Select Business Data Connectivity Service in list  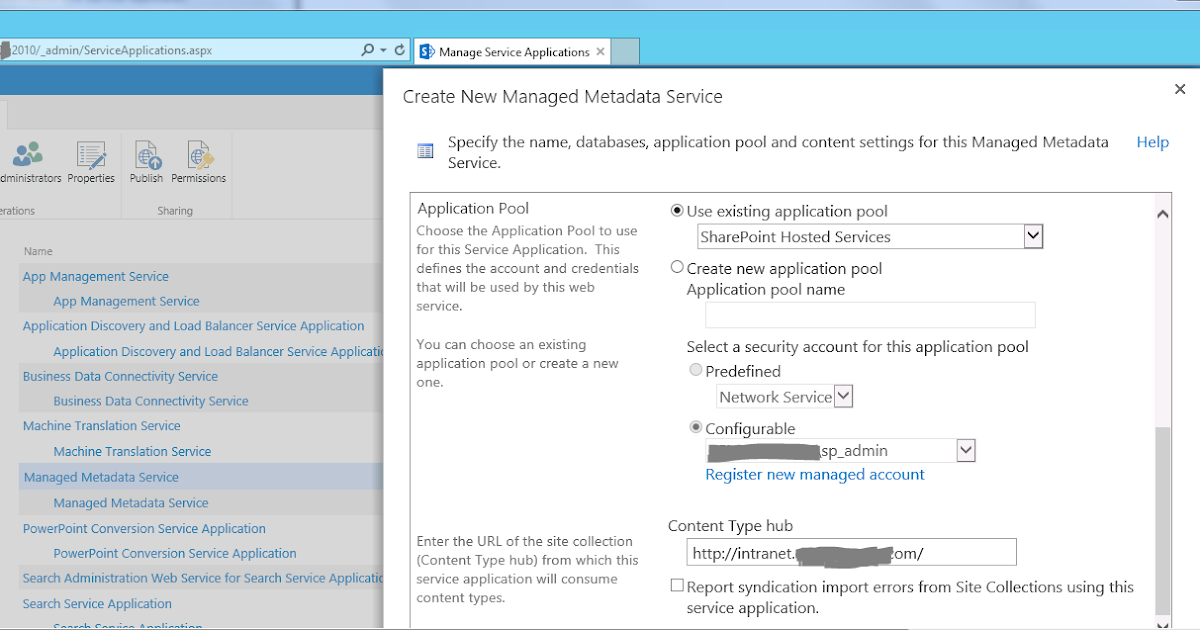[x=120, y=376]
